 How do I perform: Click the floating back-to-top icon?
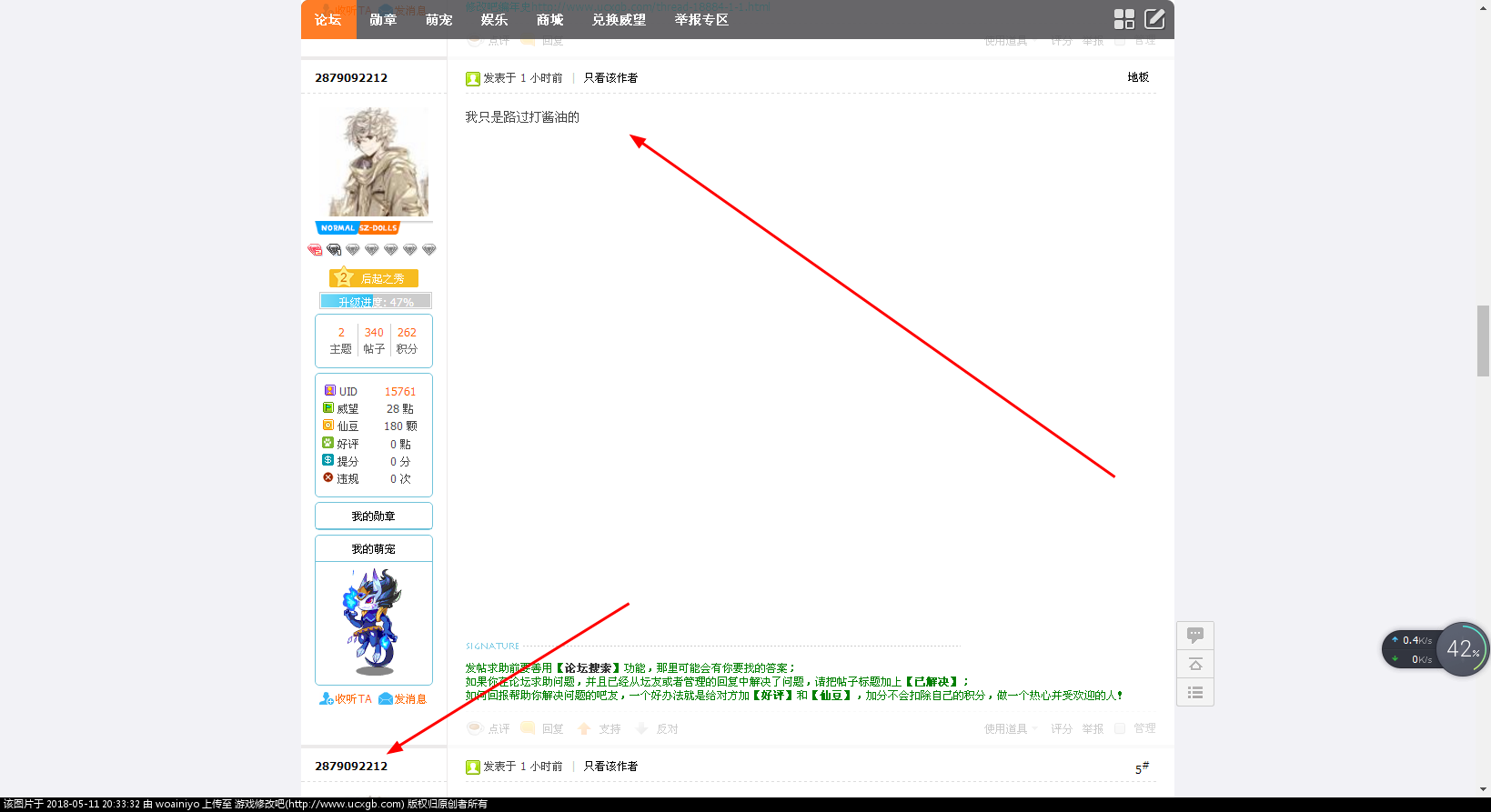[1195, 664]
